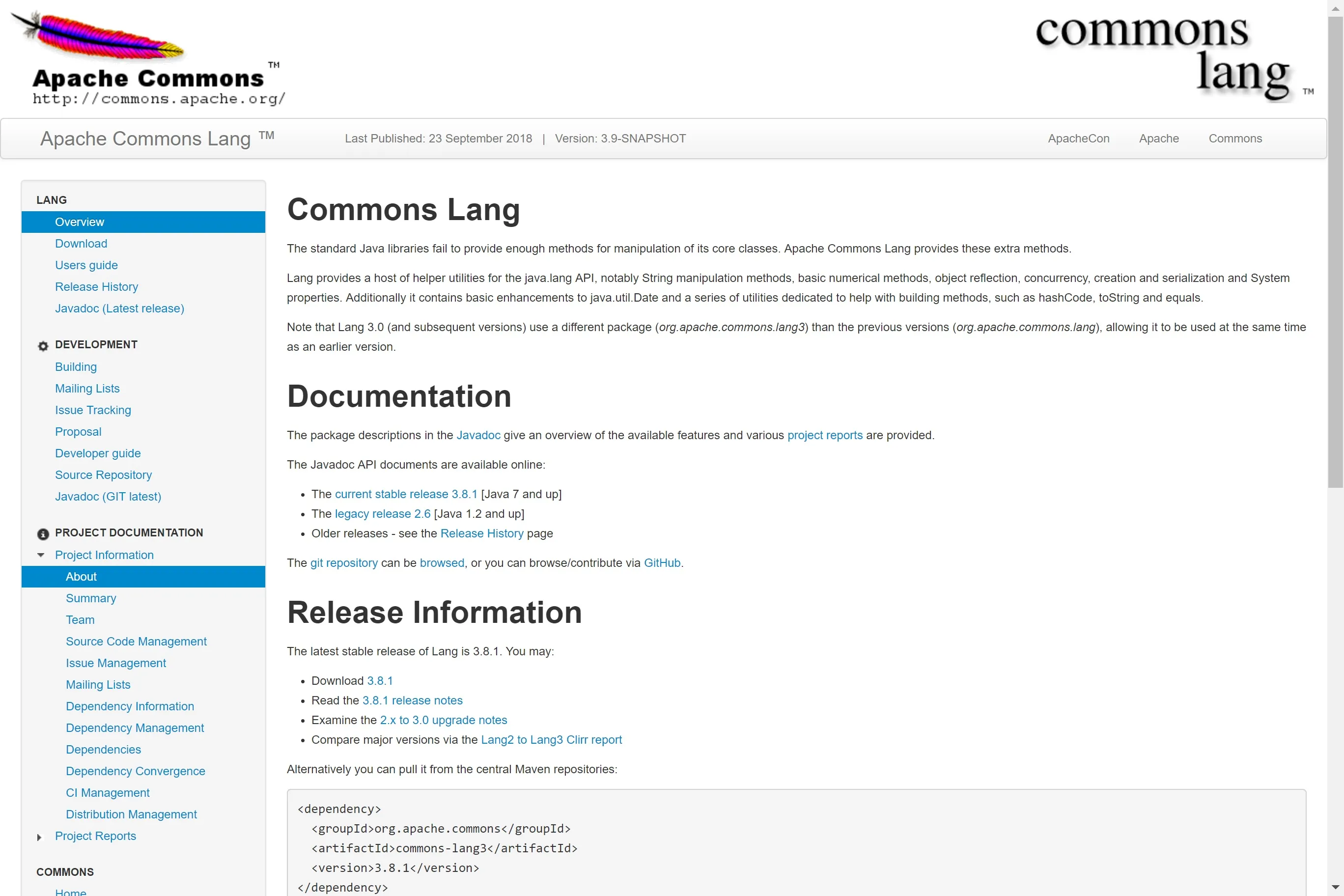This screenshot has width=1344, height=896.
Task: Open the Project Information link
Action: tap(104, 555)
